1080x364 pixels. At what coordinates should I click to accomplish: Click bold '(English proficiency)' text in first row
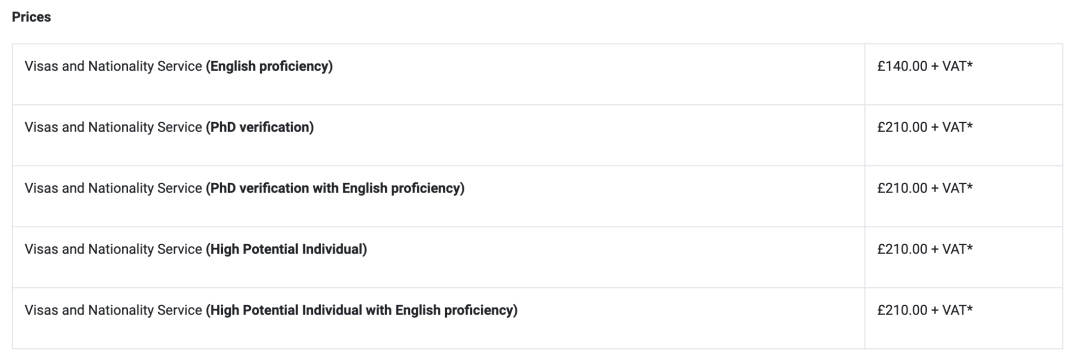(269, 67)
